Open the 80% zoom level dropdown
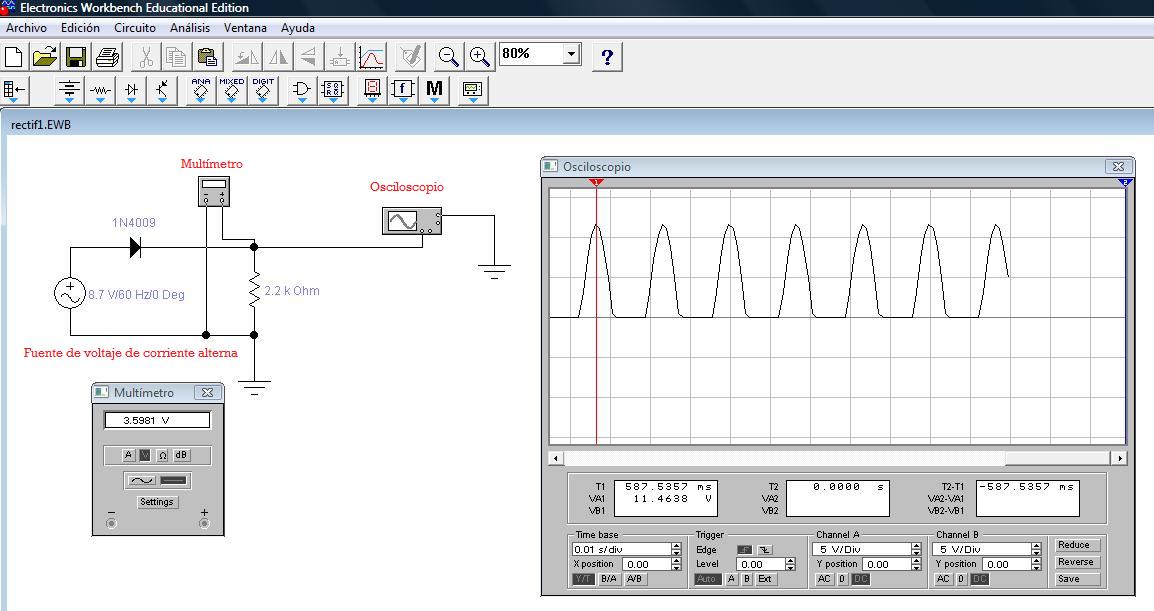Screen dimensions: 1154x611 (571, 54)
